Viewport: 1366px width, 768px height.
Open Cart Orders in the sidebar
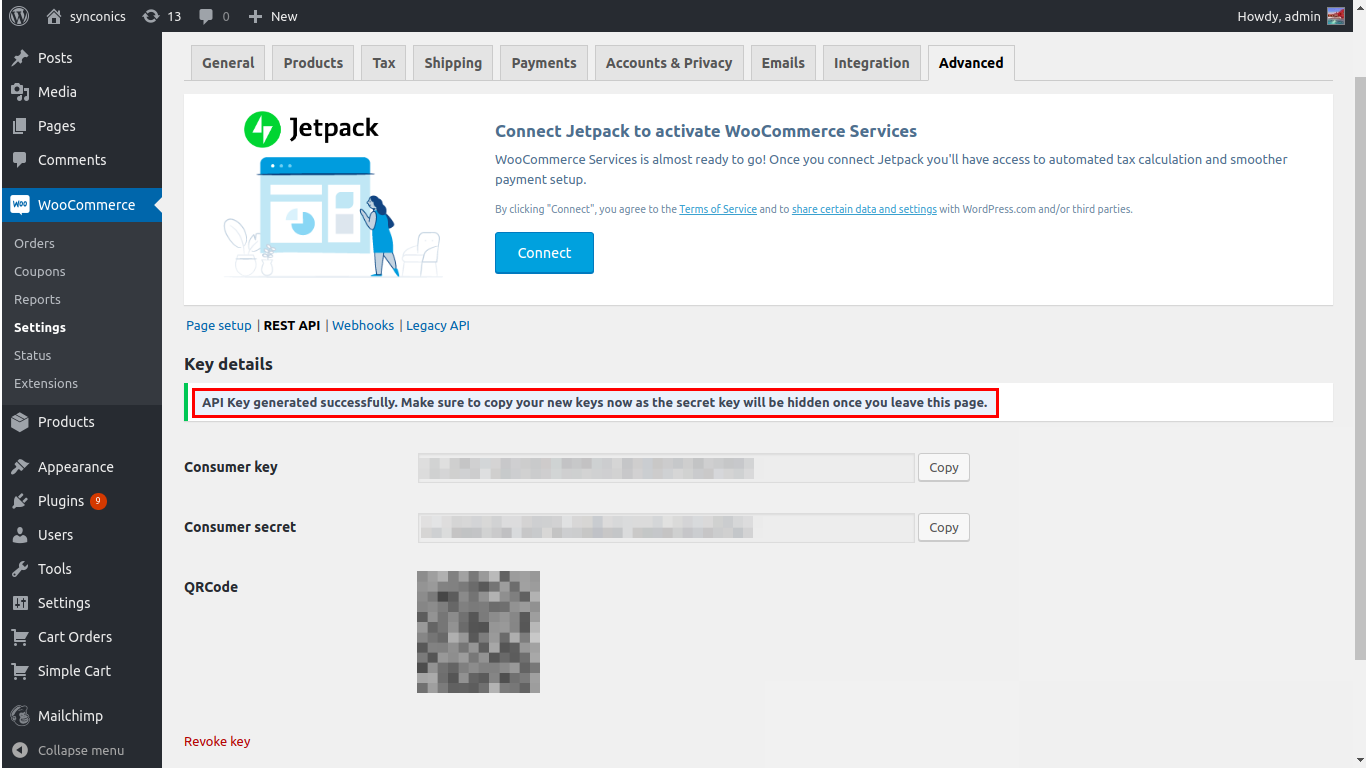[74, 637]
